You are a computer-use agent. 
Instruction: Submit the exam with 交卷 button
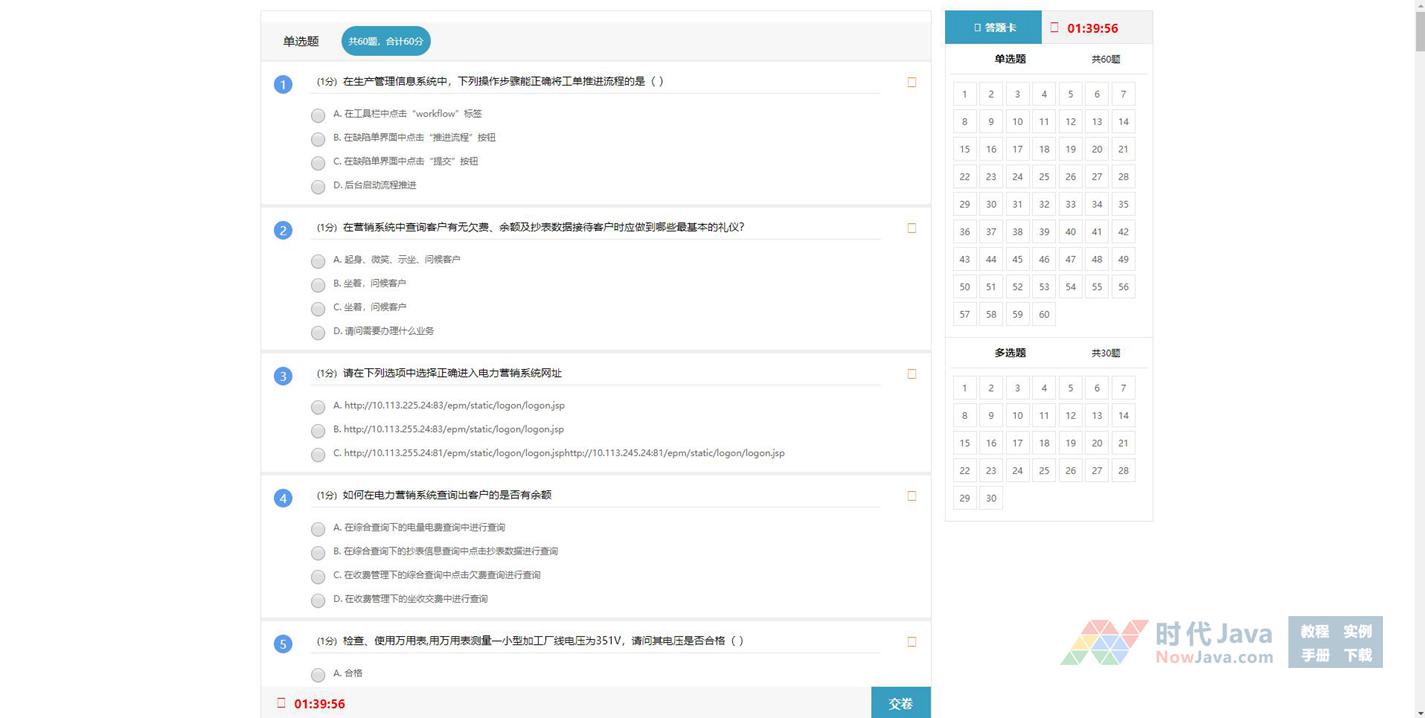click(x=900, y=703)
